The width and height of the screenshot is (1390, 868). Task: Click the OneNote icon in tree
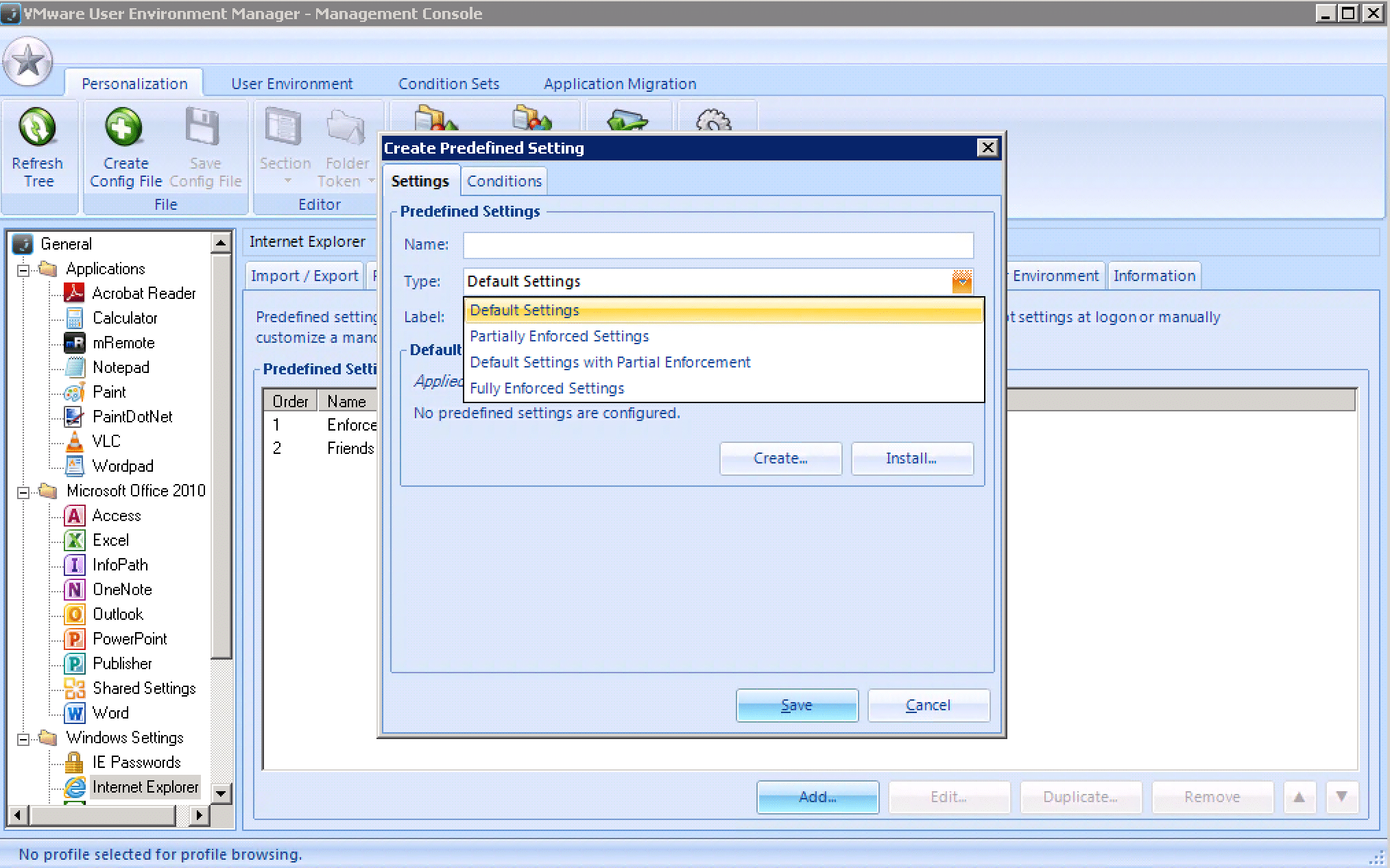click(x=74, y=590)
